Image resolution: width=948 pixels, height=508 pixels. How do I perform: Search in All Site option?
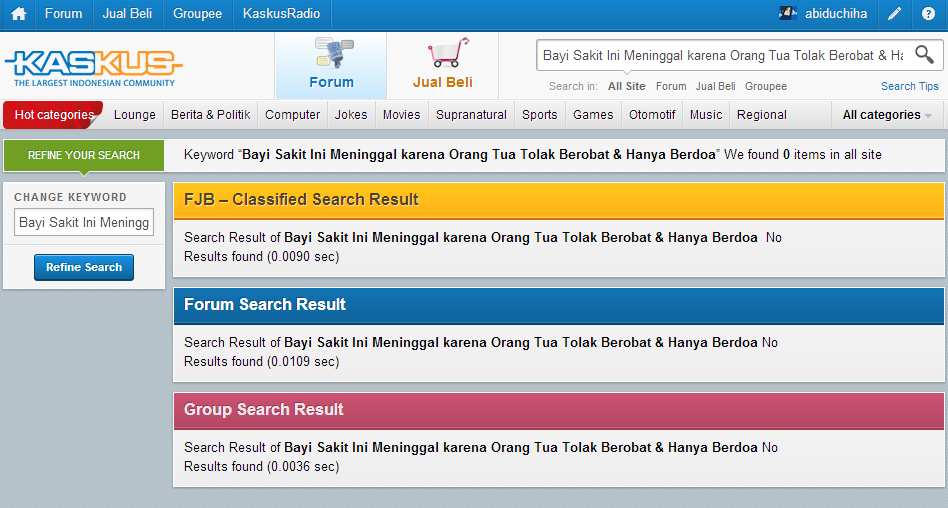[626, 86]
